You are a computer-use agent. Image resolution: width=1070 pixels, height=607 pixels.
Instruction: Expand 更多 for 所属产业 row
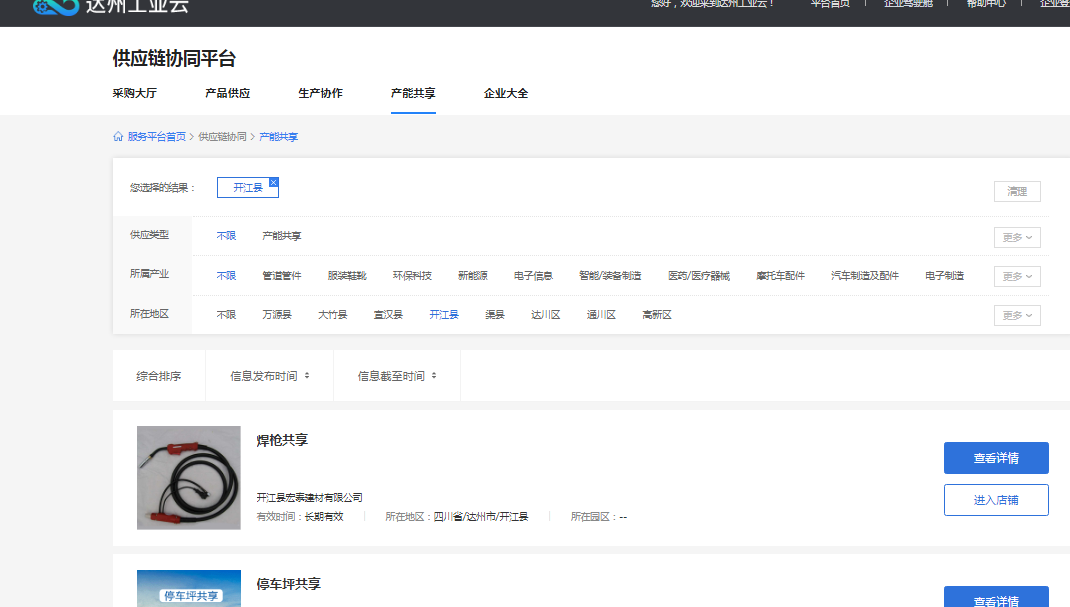click(1016, 276)
